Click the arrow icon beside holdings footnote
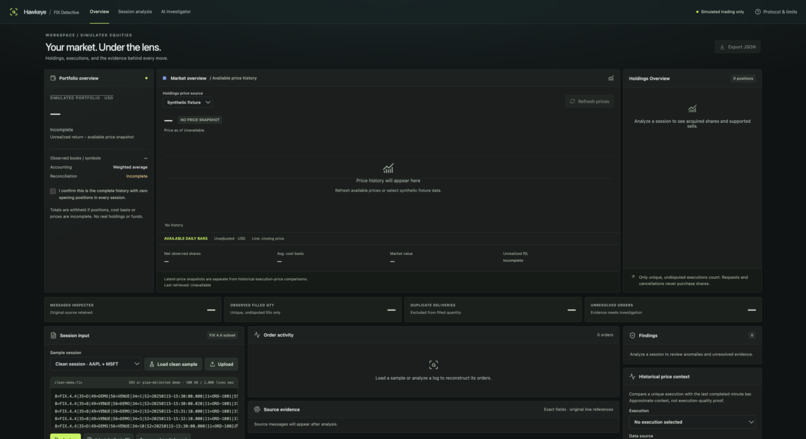 point(633,277)
